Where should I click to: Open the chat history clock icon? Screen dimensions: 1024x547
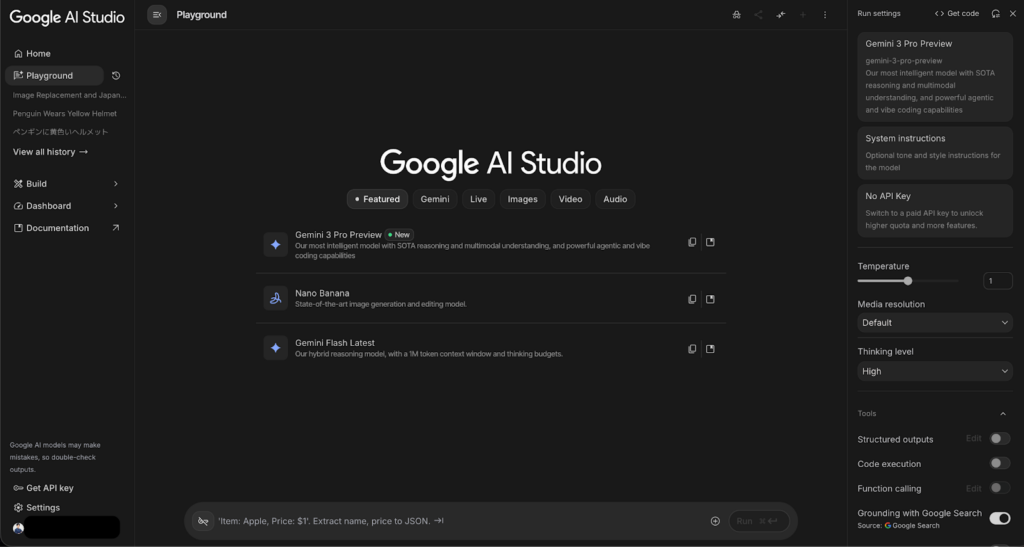point(116,76)
